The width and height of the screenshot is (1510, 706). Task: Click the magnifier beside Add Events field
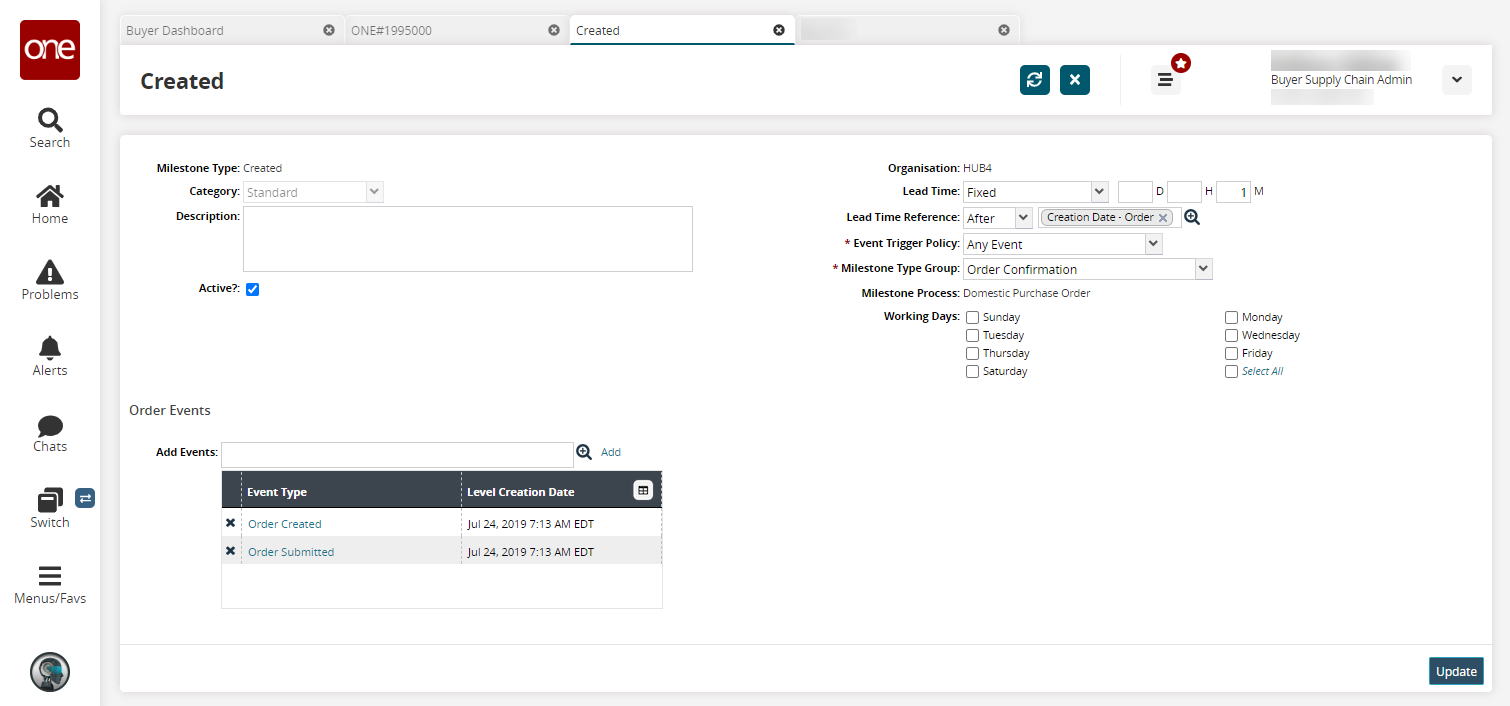(584, 452)
